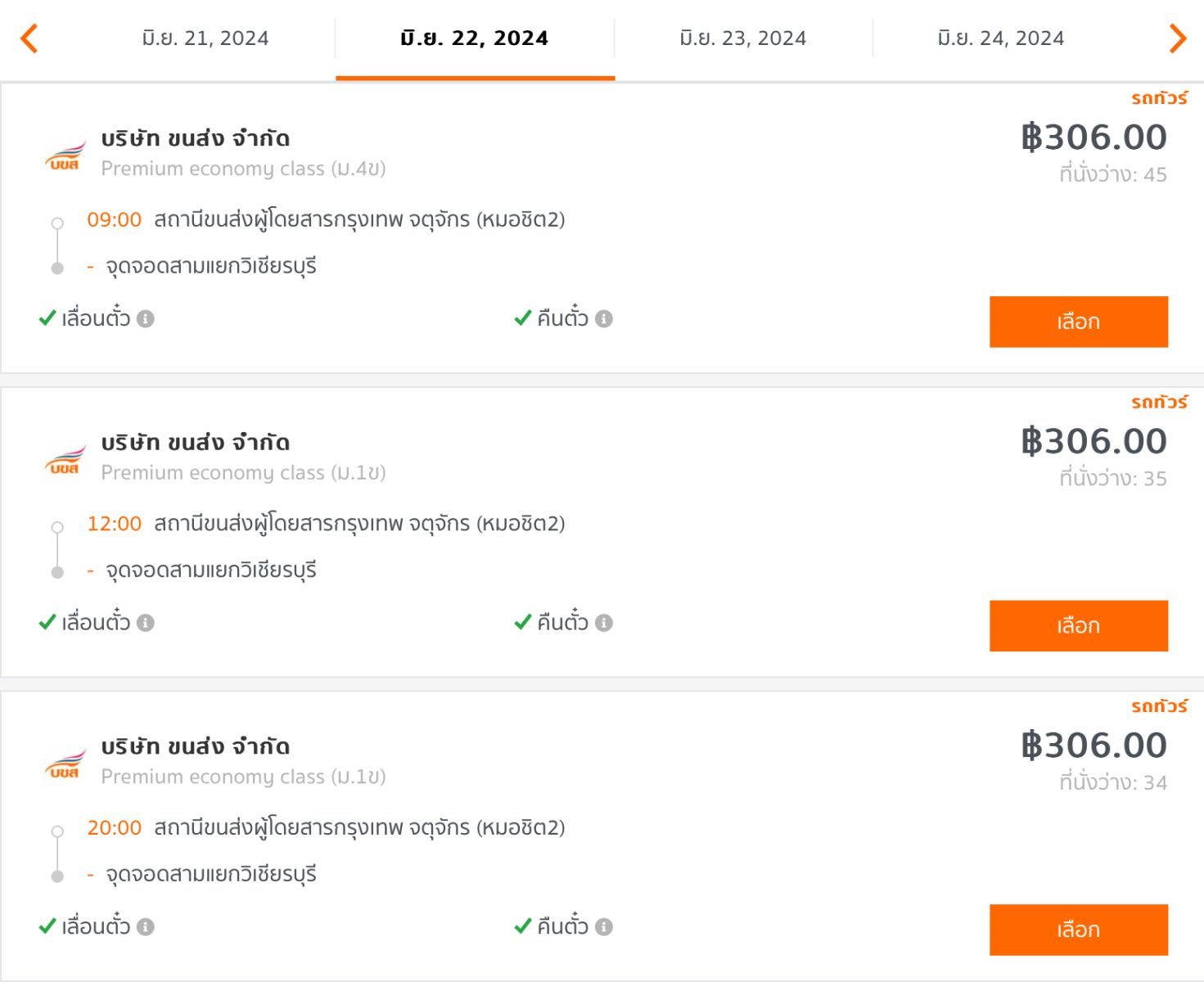Click the บขส logo of the 20:00 trip
The width and height of the screenshot is (1204, 982).
pos(65,764)
